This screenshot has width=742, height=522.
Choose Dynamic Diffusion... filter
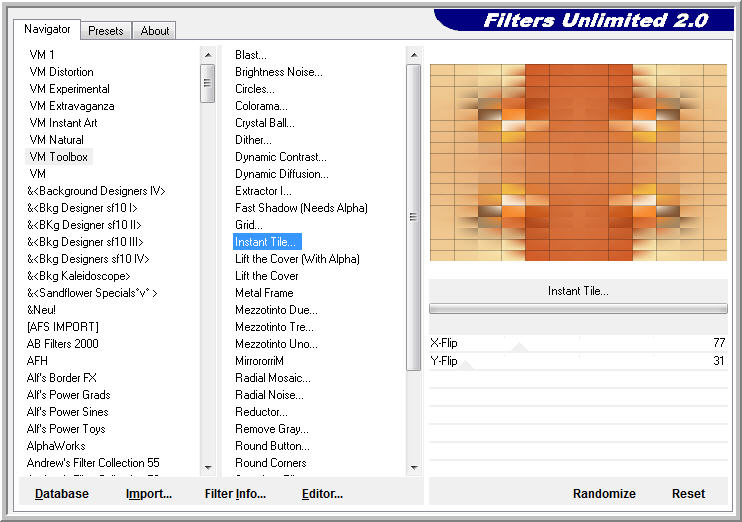(282, 174)
